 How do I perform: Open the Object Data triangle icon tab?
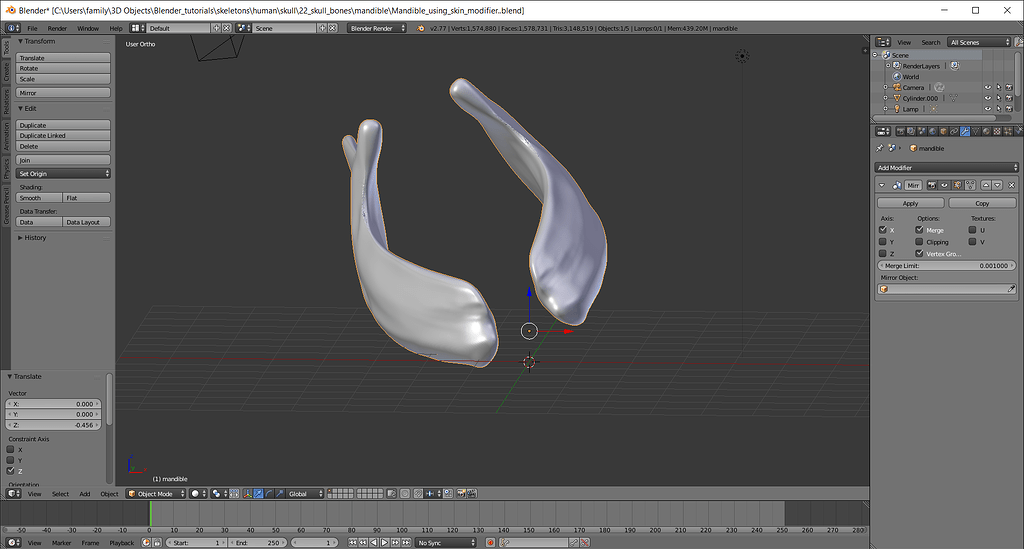pyautogui.click(x=976, y=131)
